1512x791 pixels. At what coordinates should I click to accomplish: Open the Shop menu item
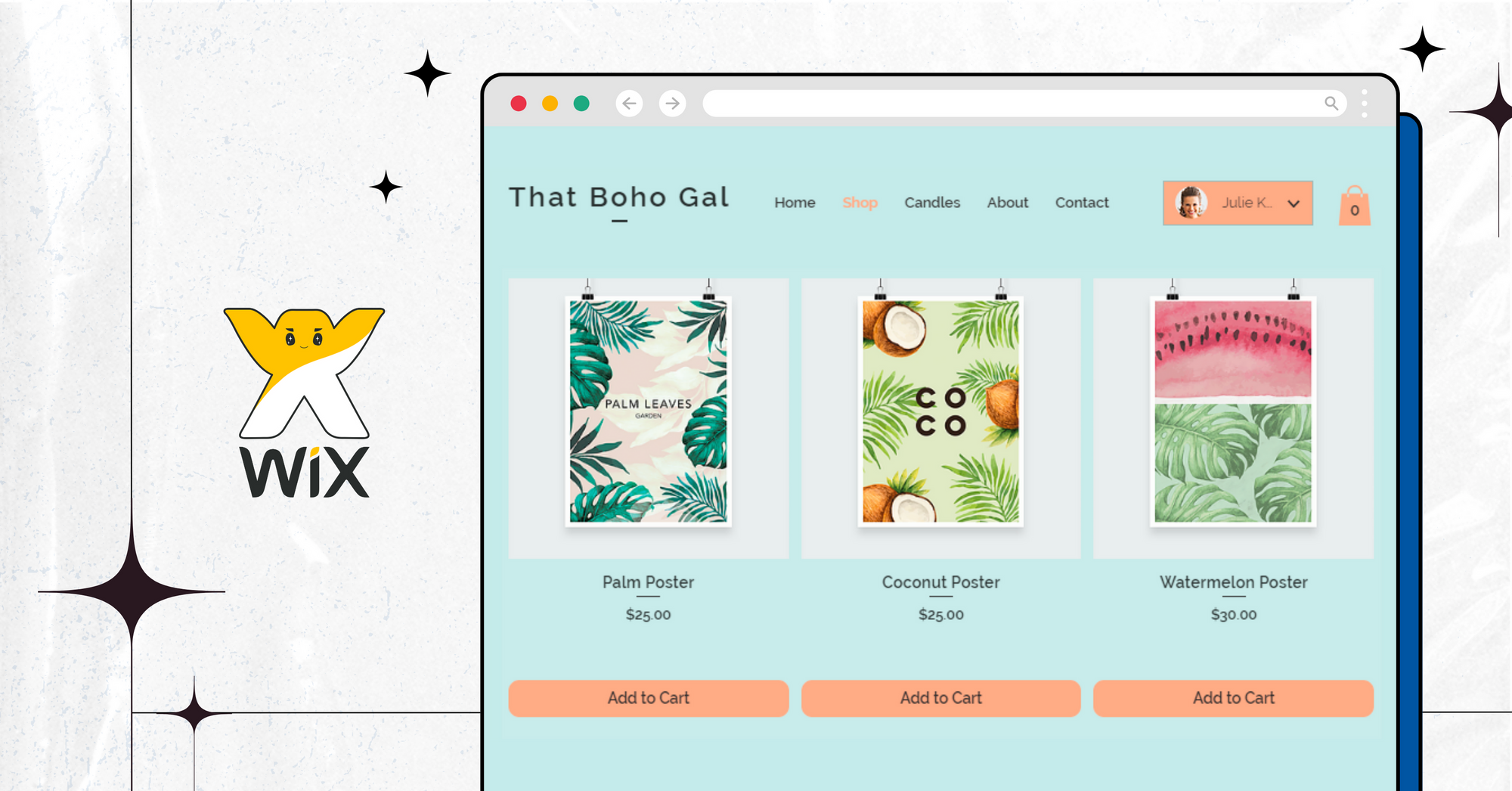point(860,203)
